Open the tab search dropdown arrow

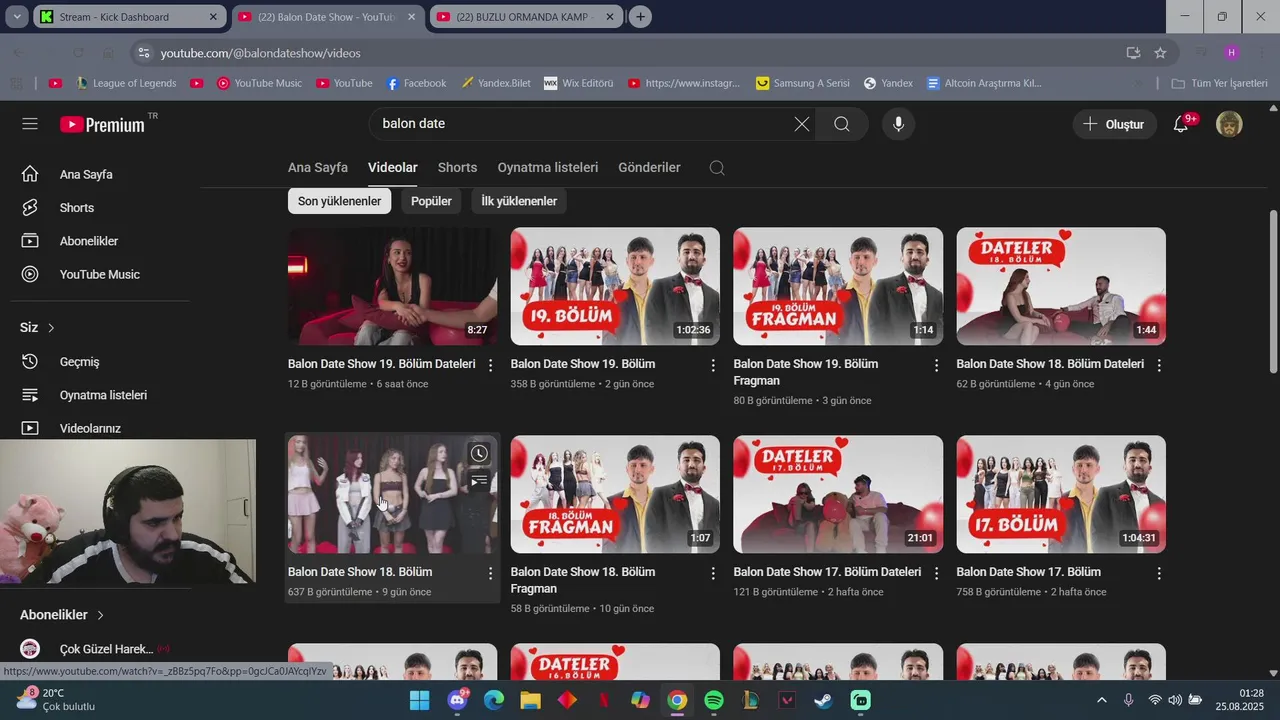[17, 17]
